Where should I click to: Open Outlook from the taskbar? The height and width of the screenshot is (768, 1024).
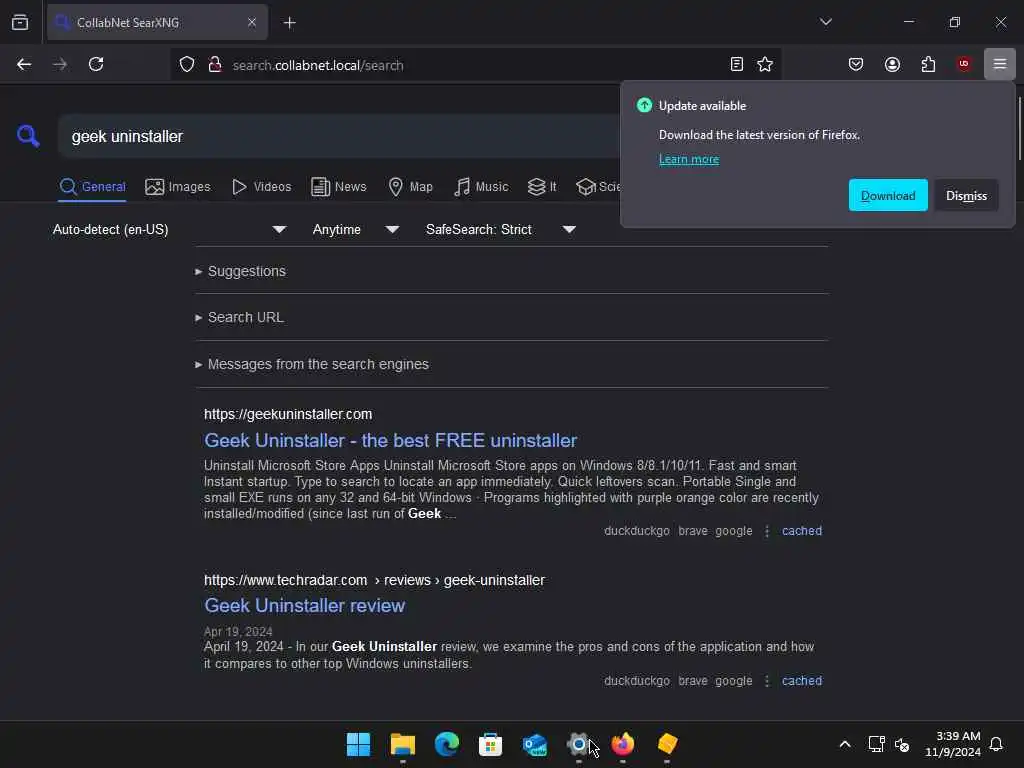coord(534,744)
